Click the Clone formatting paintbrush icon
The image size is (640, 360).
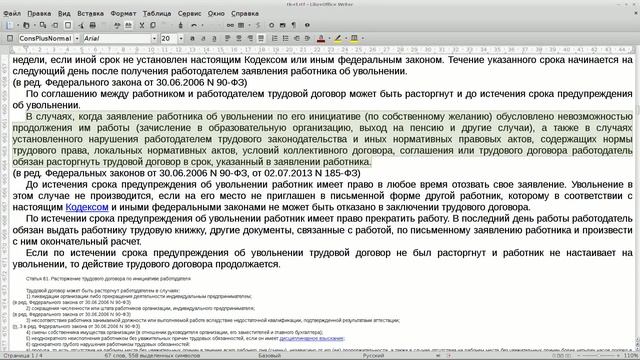(x=180, y=25)
